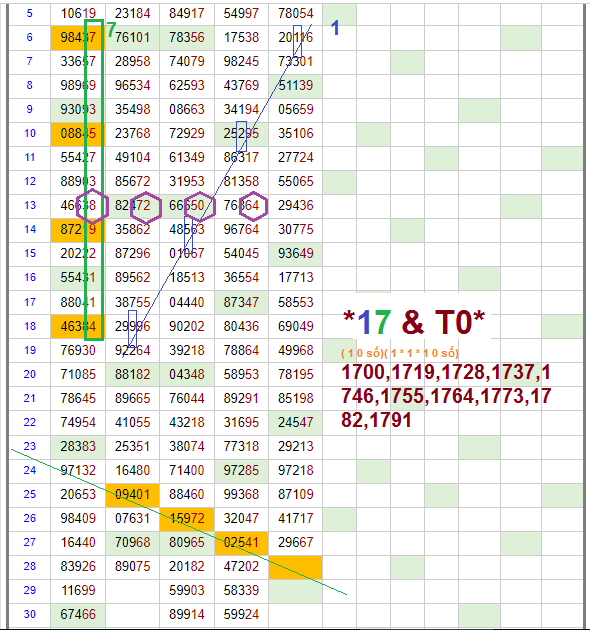
Task: Click the number list starting 1700,1719
Action: (446, 396)
